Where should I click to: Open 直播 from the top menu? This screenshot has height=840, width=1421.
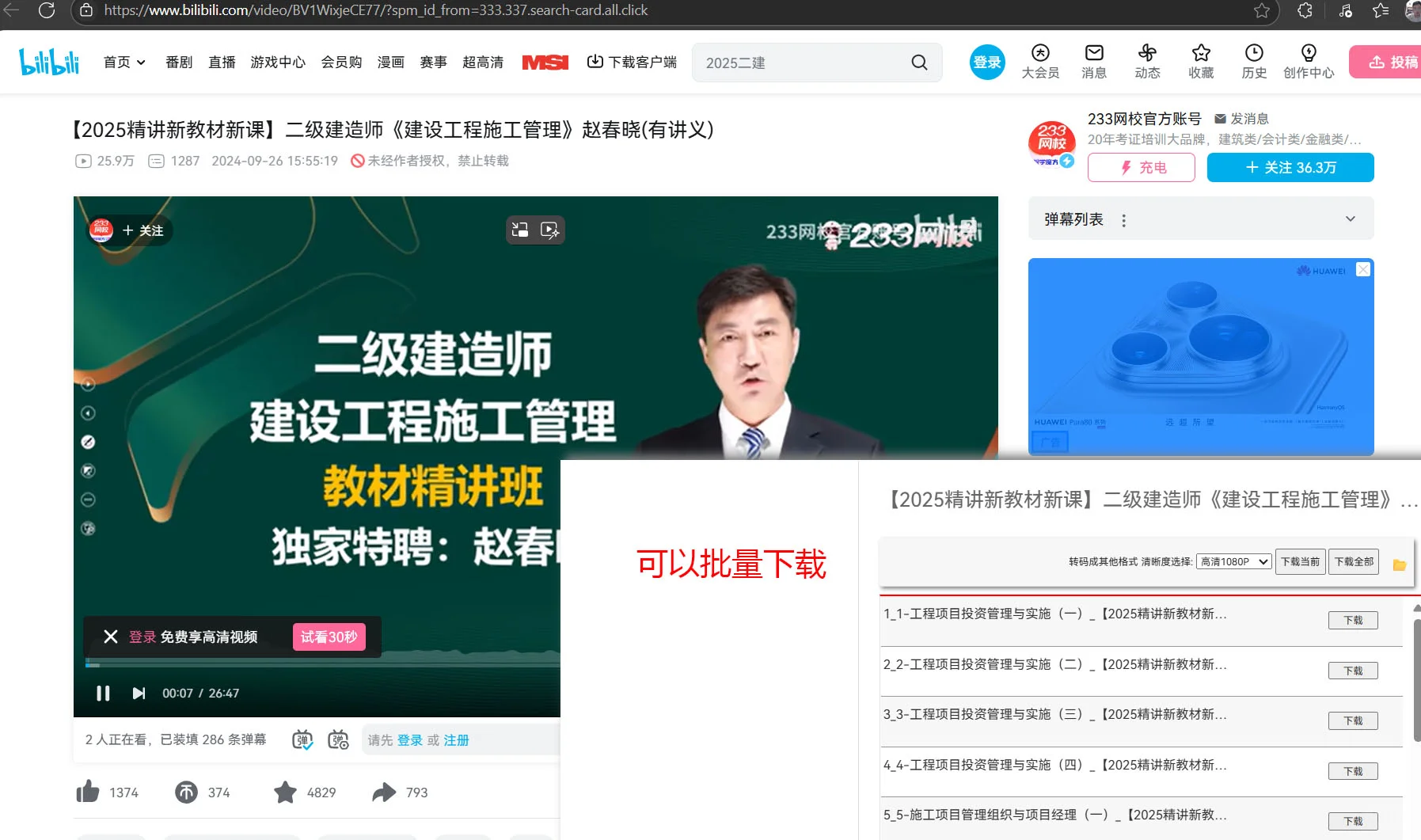point(222,62)
